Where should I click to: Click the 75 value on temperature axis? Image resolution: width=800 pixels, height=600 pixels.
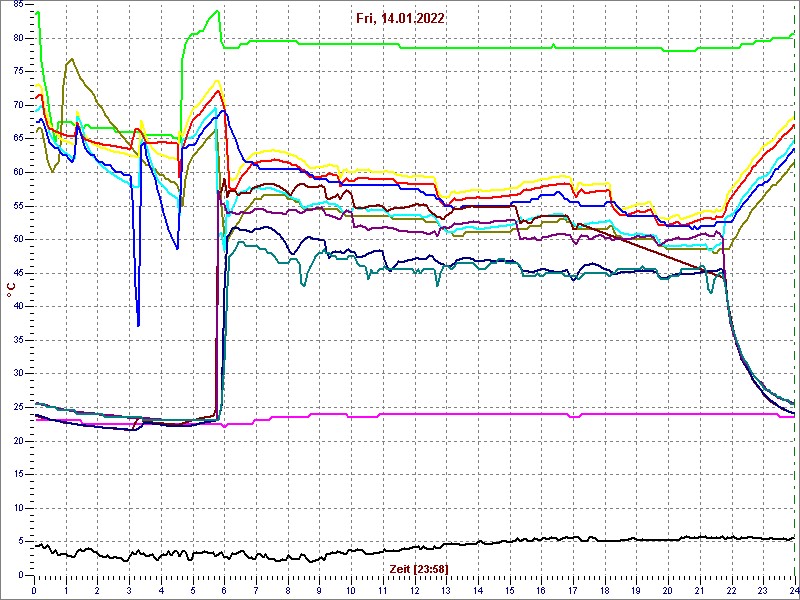tap(19, 72)
